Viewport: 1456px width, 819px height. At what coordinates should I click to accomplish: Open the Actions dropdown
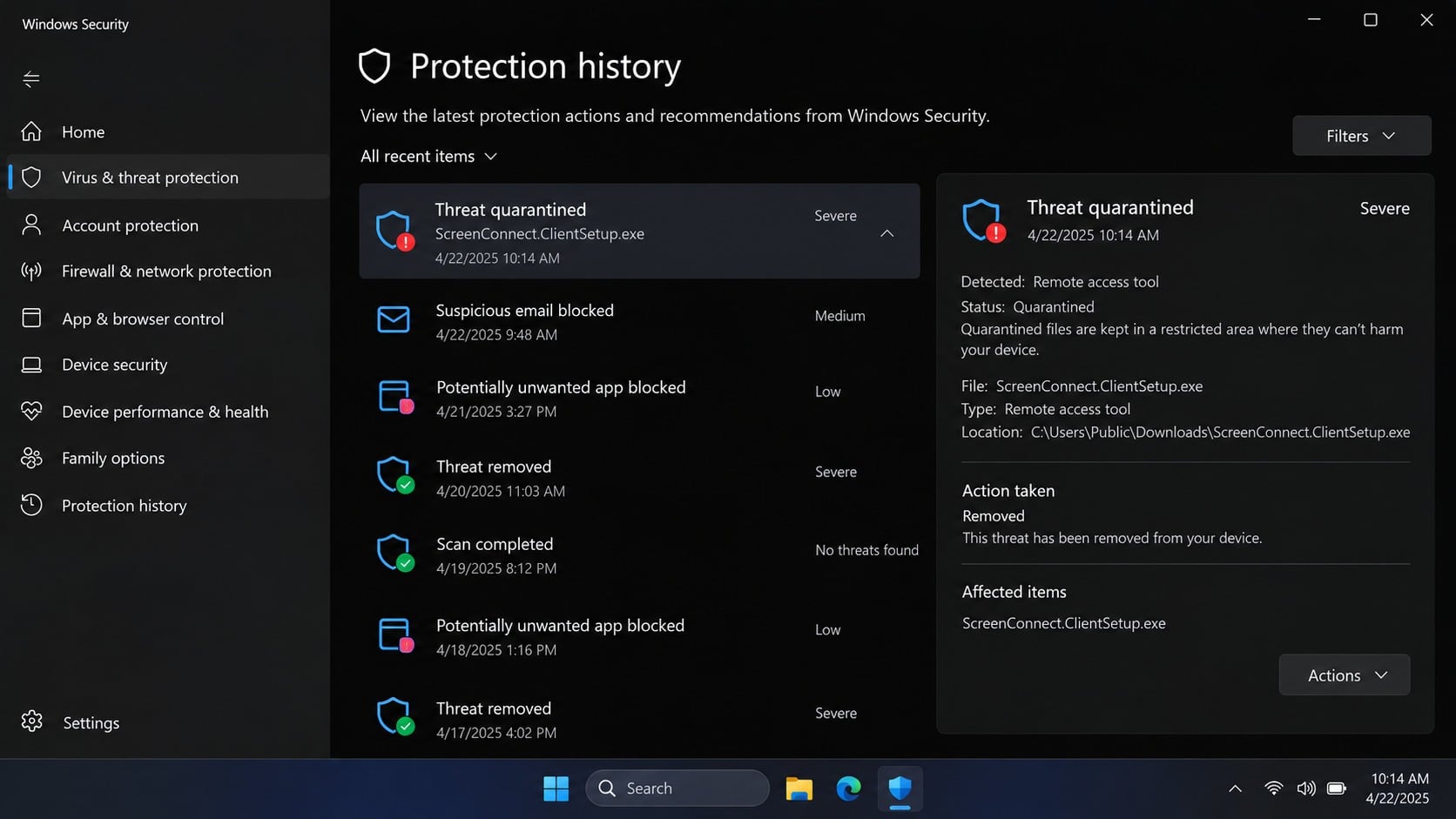coord(1344,675)
